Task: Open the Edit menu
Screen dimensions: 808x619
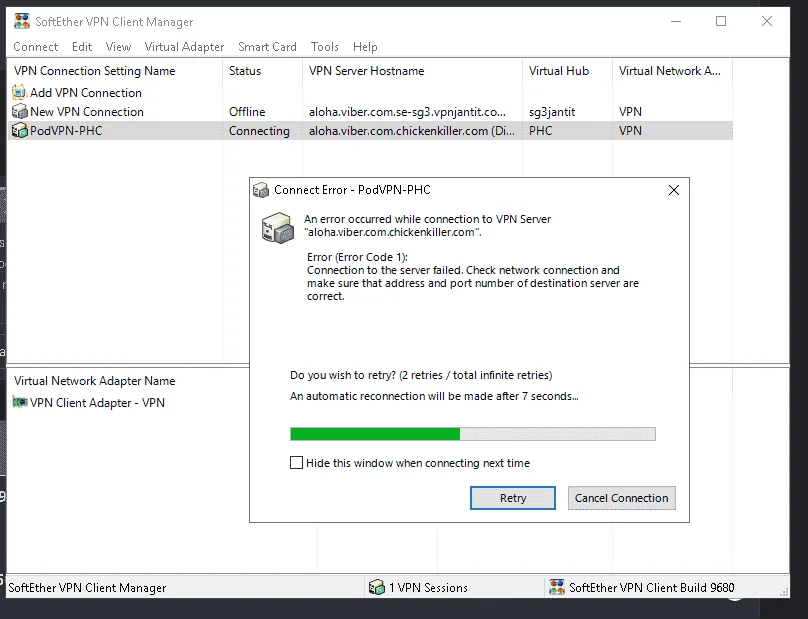Action: (82, 47)
